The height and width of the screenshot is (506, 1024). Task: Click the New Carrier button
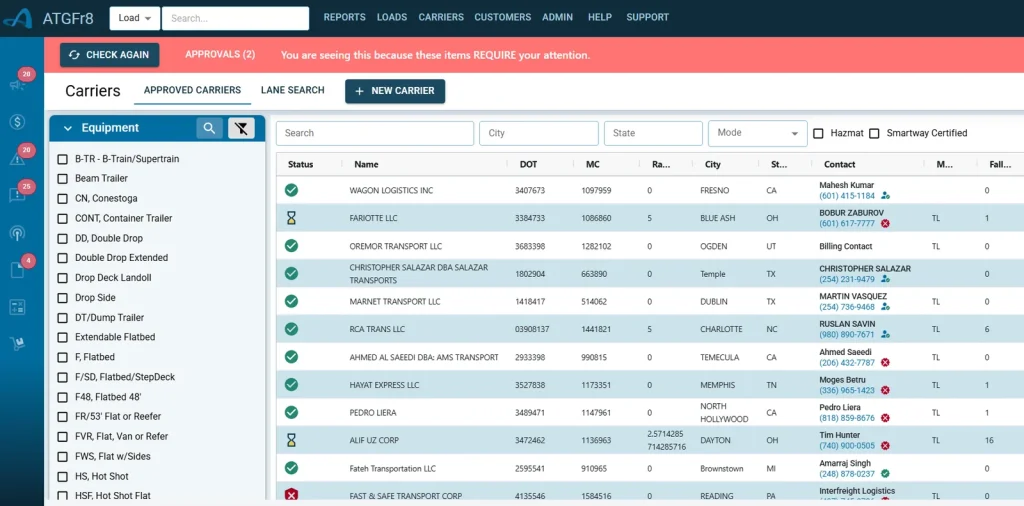point(394,91)
